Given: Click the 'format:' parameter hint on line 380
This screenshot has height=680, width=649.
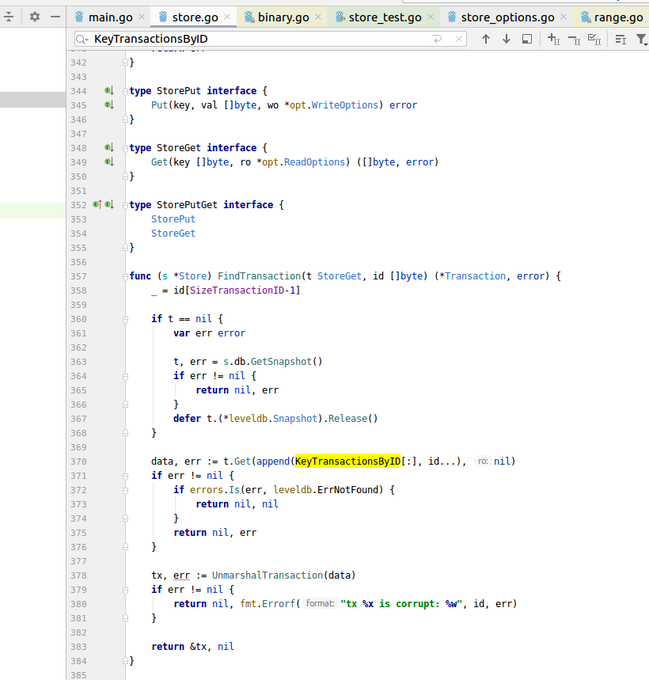Looking at the screenshot, I should (320, 604).
